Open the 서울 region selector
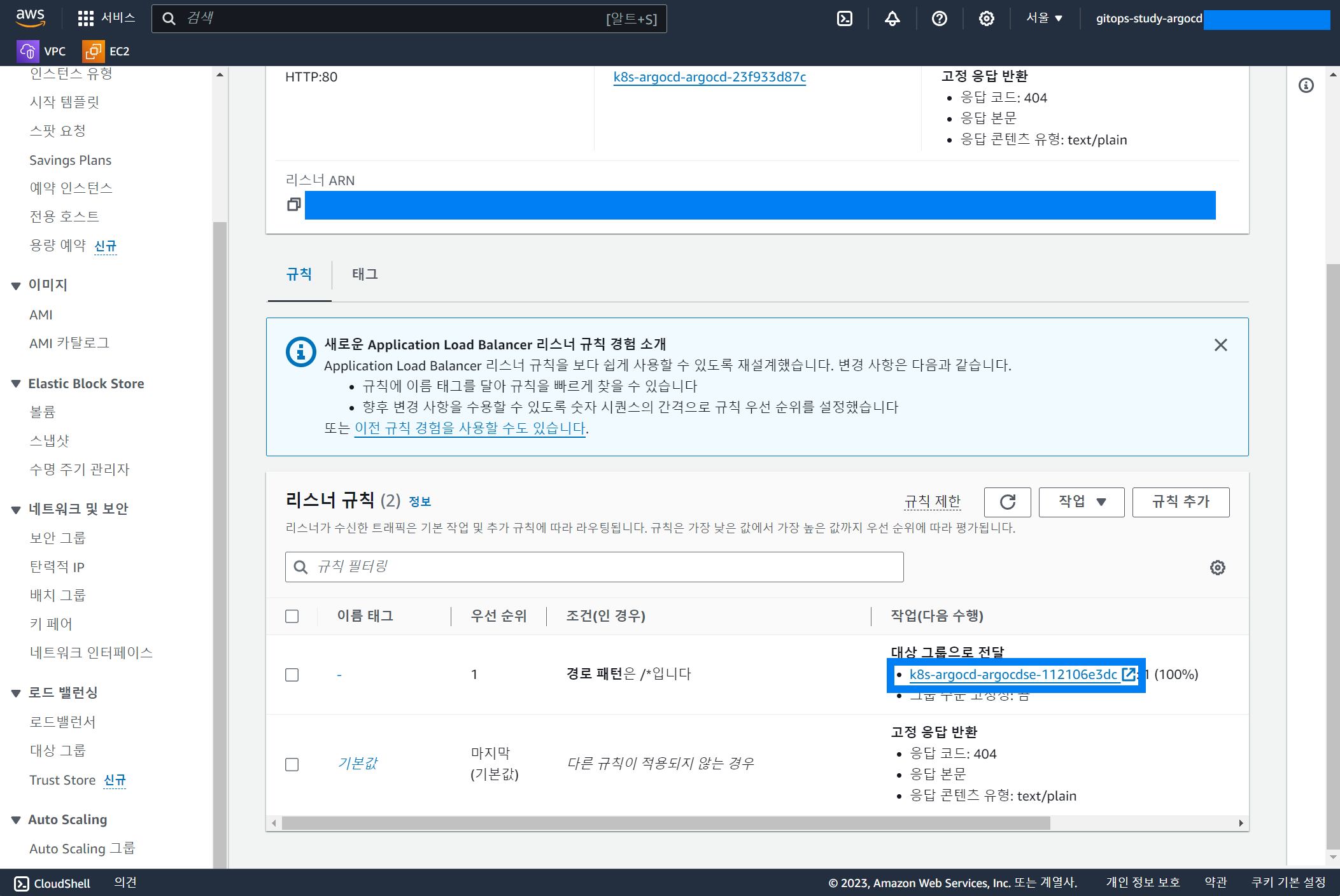The width and height of the screenshot is (1340, 896). [x=1044, y=18]
